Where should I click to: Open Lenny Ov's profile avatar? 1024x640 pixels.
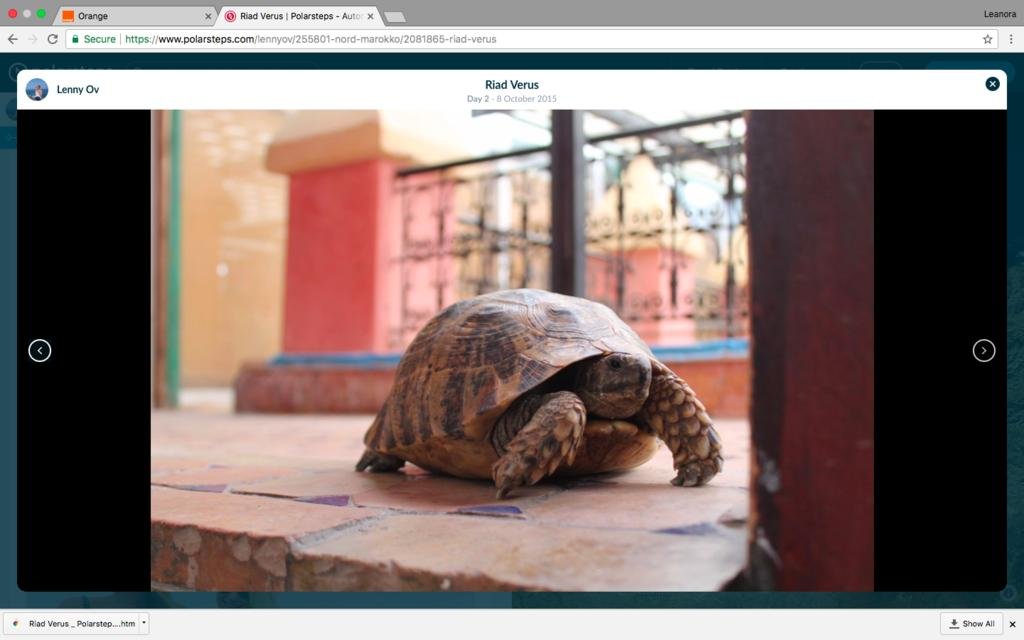tap(37, 89)
